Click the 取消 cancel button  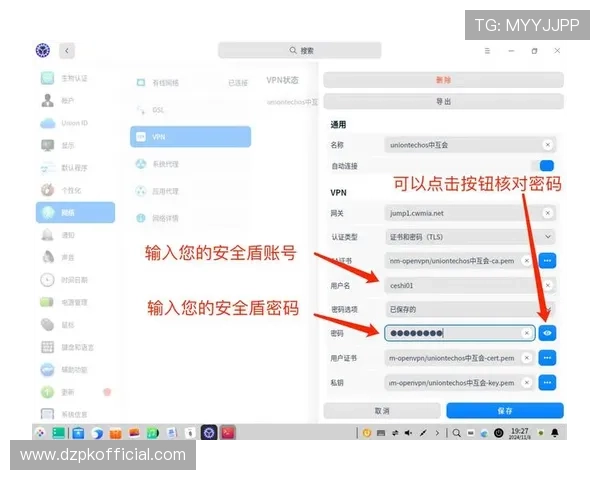click(x=382, y=411)
